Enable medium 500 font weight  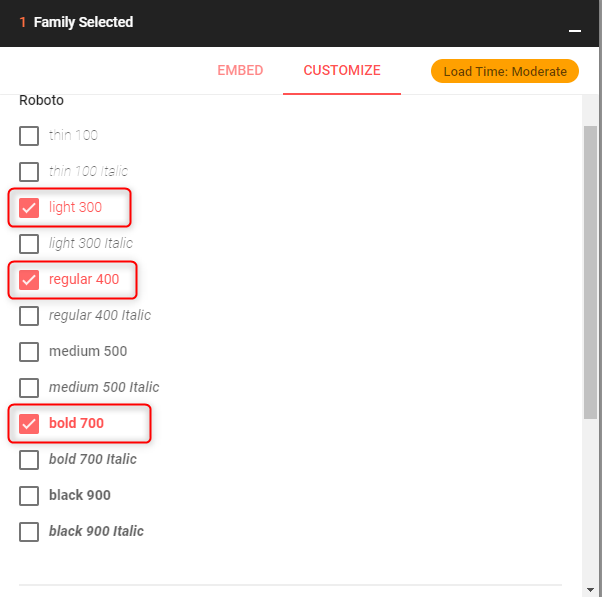click(29, 352)
